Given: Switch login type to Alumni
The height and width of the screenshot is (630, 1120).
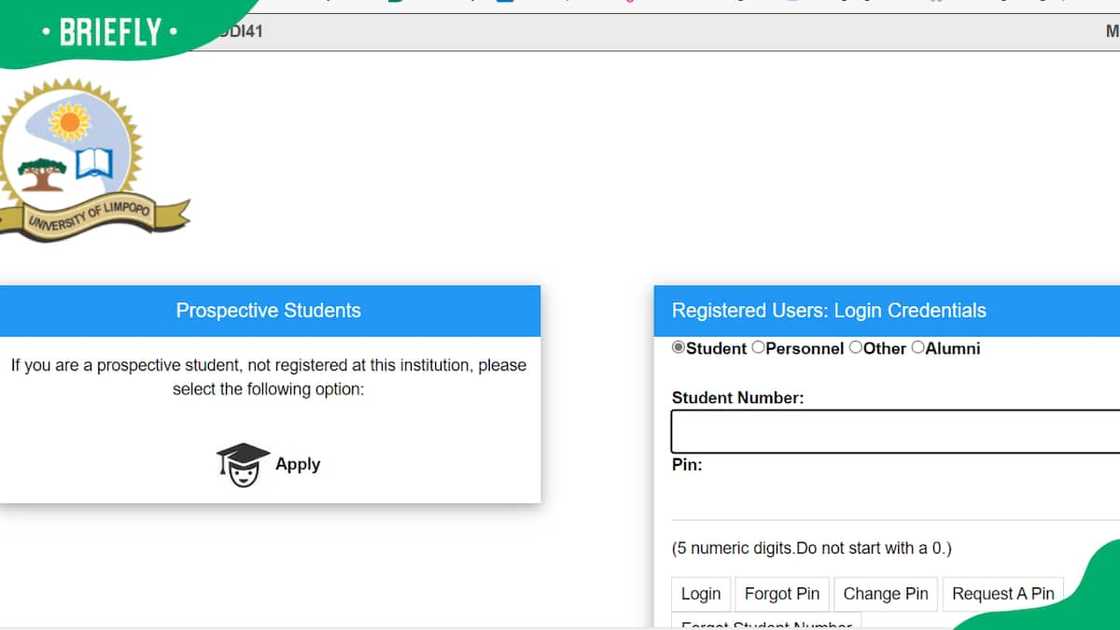Looking at the screenshot, I should pos(918,348).
